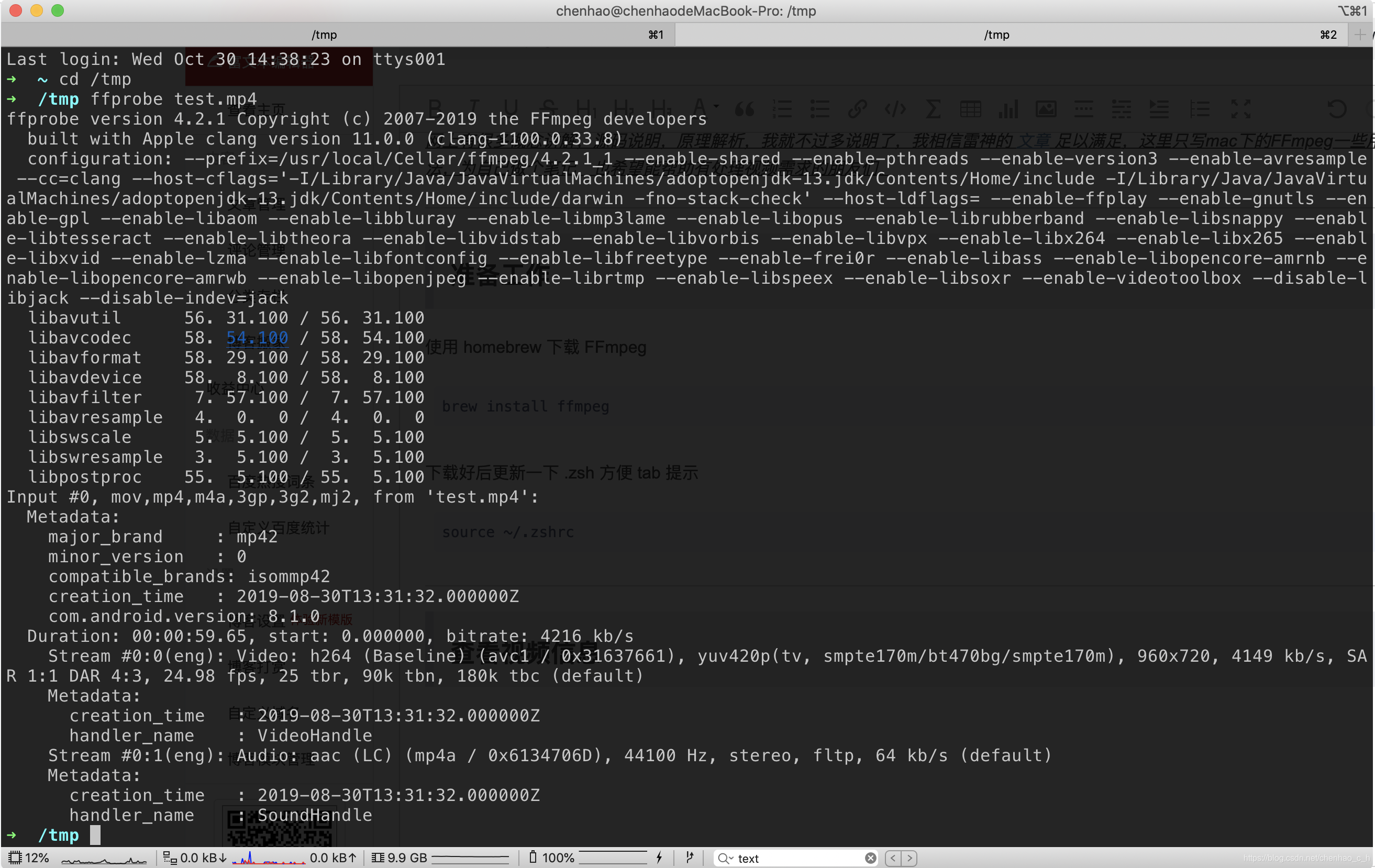Click the underlined blue 54.100 link

(x=257, y=338)
